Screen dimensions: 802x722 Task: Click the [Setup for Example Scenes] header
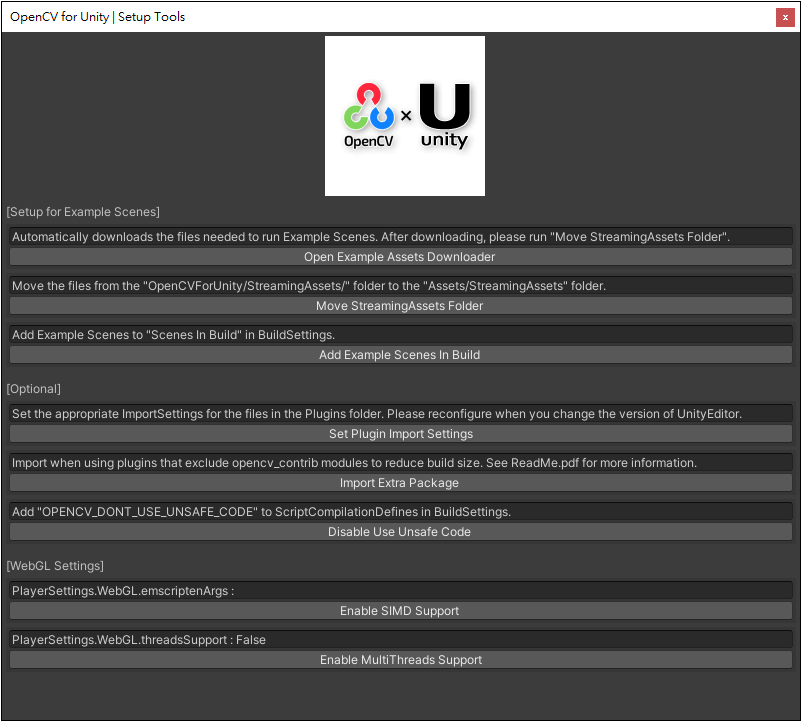coord(83,212)
